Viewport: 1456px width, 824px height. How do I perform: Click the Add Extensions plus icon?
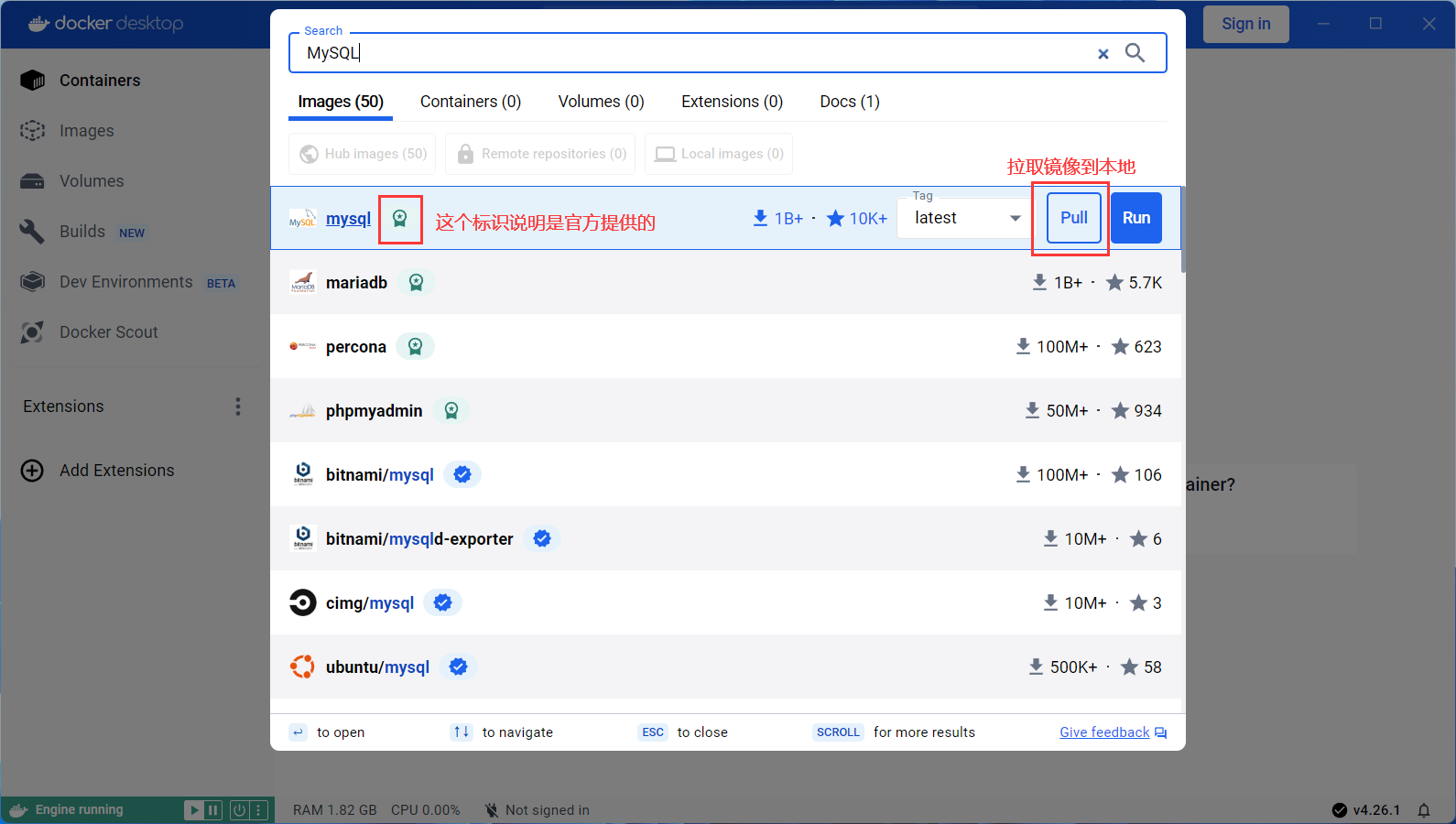pyautogui.click(x=32, y=471)
